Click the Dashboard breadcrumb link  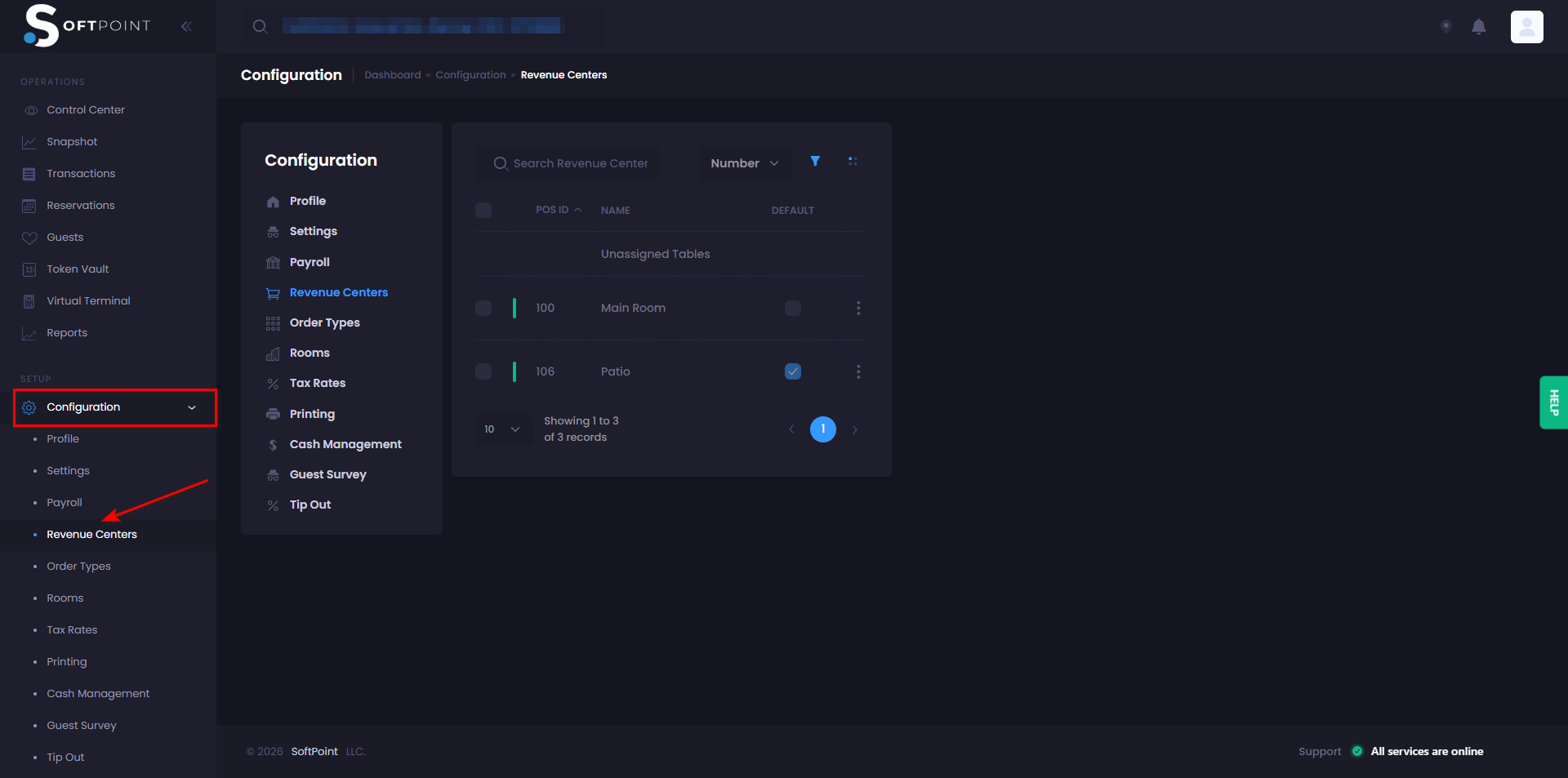click(x=392, y=75)
